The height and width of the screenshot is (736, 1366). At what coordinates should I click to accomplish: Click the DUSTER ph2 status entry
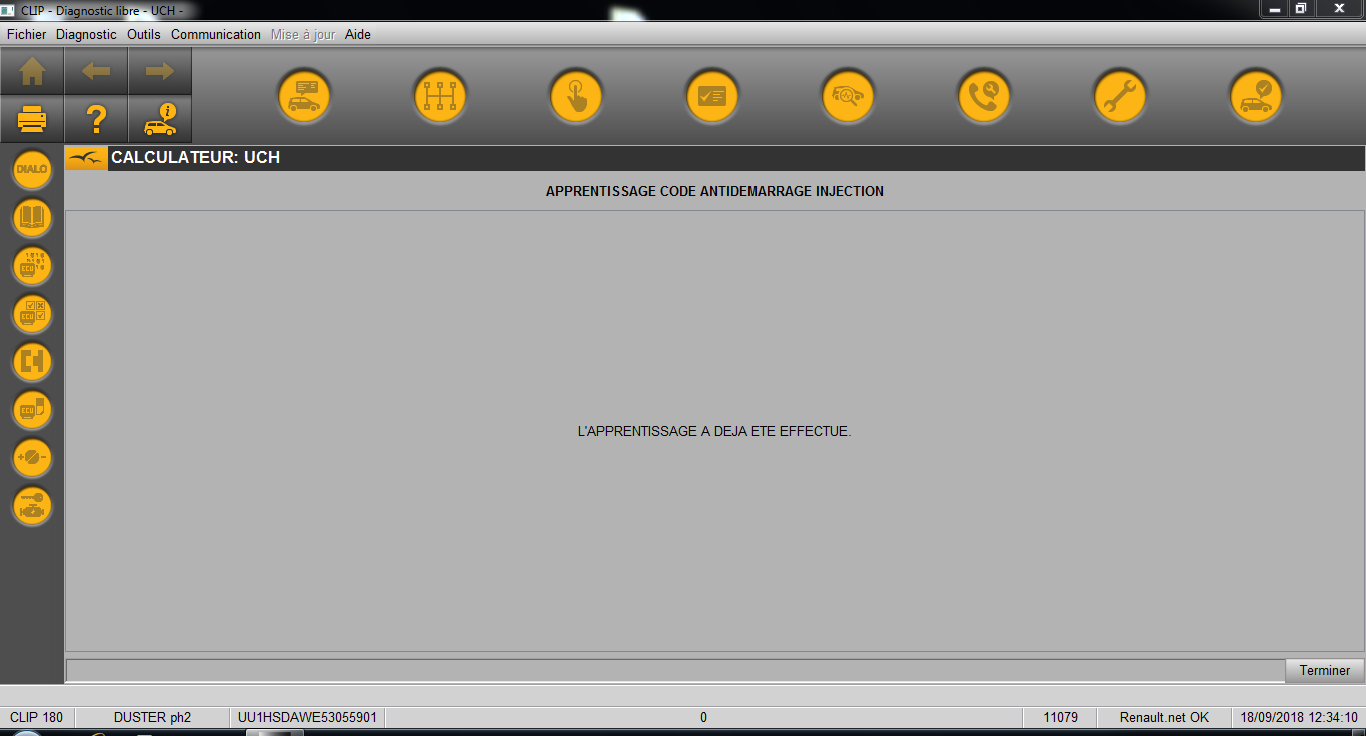[152, 717]
